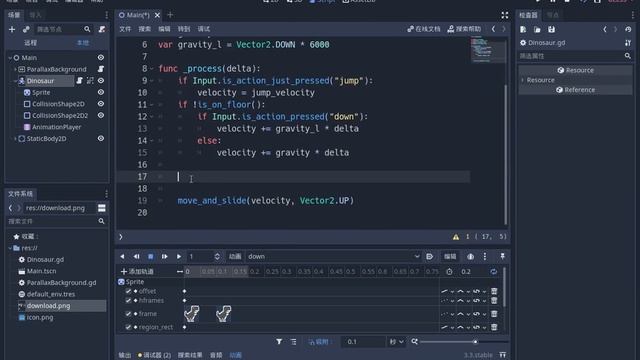Click 添加轨道 add track button

click(137, 271)
